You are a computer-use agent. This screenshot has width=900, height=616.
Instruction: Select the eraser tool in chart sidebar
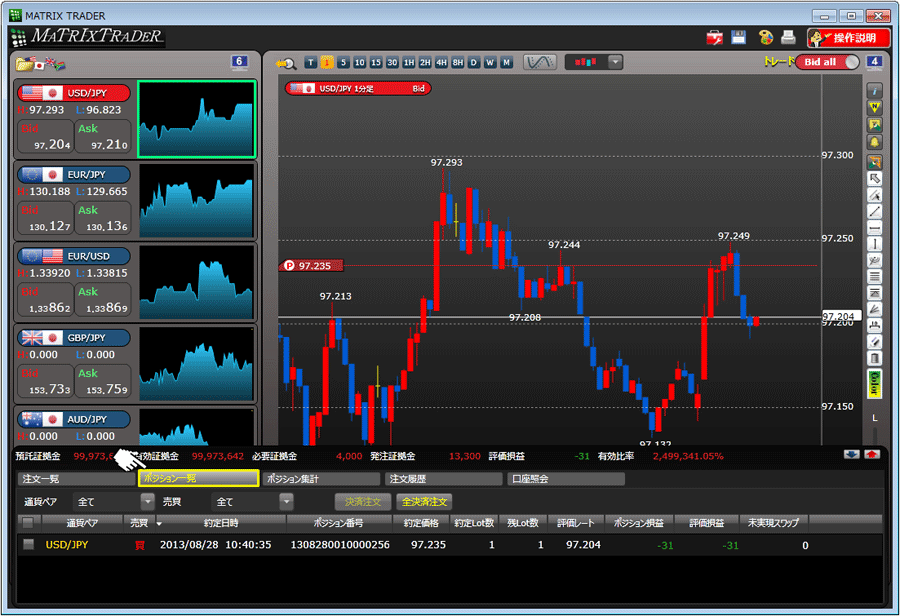point(874,342)
